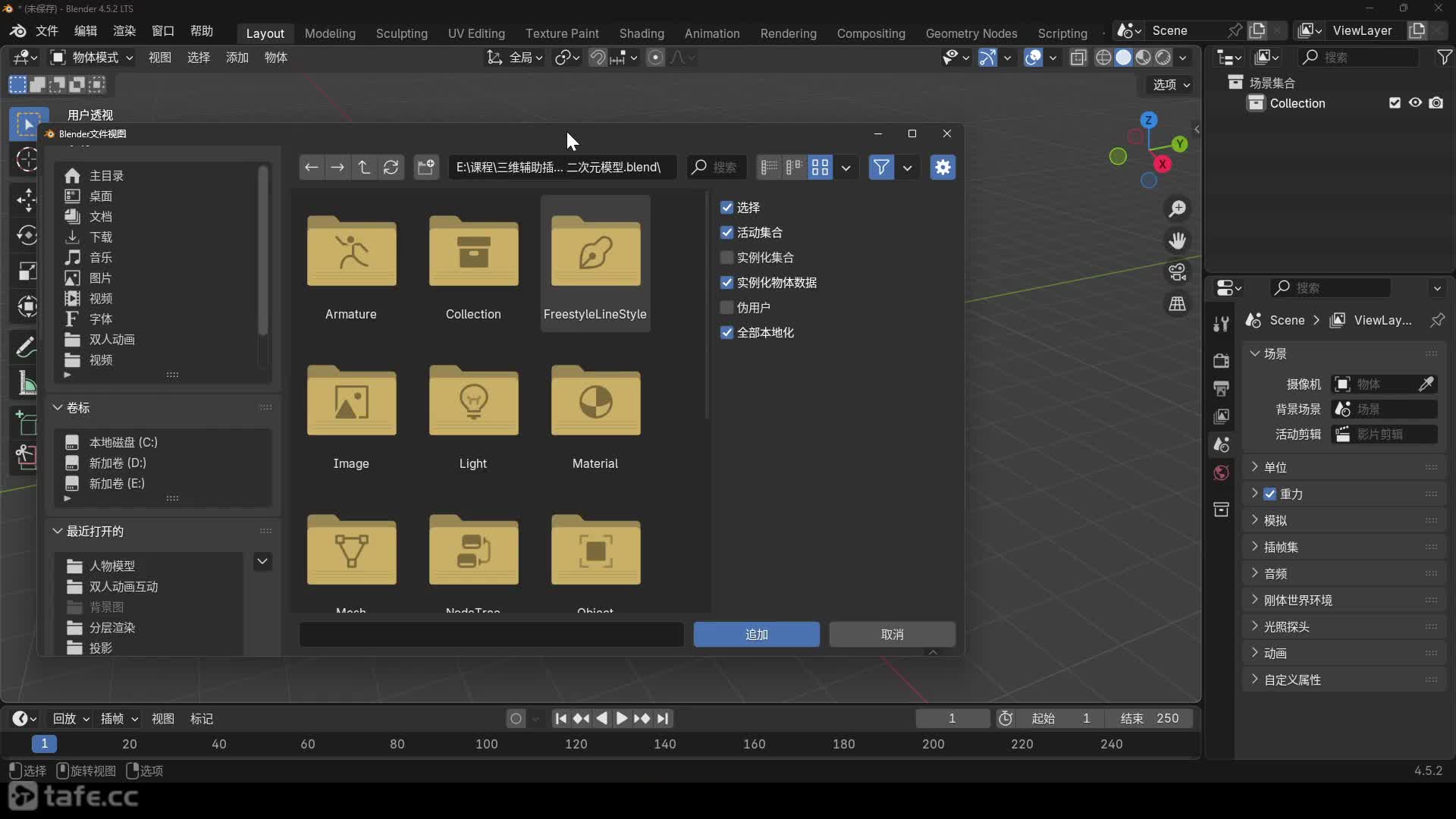Go to parent directory in file browser
This screenshot has height=819, width=1456.
(364, 168)
